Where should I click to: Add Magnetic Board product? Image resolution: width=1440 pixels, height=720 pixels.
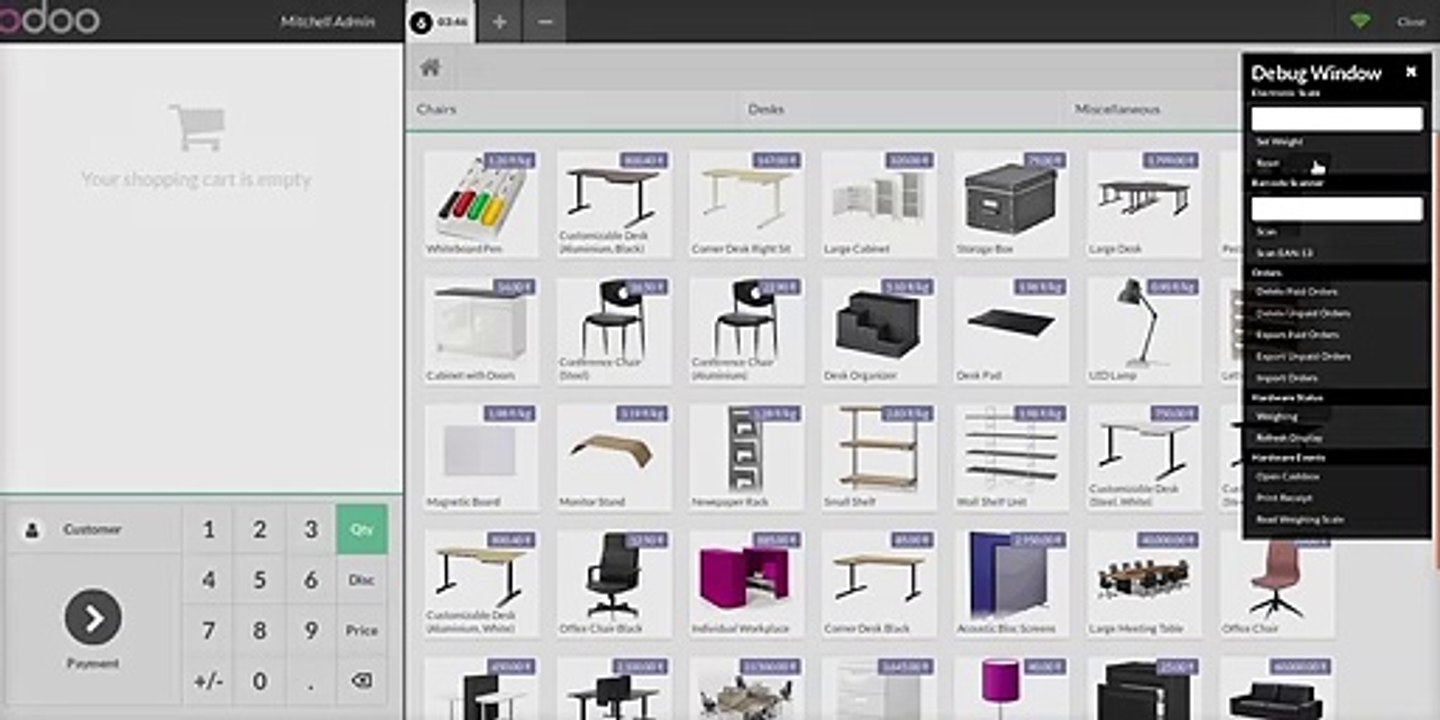[x=481, y=457]
